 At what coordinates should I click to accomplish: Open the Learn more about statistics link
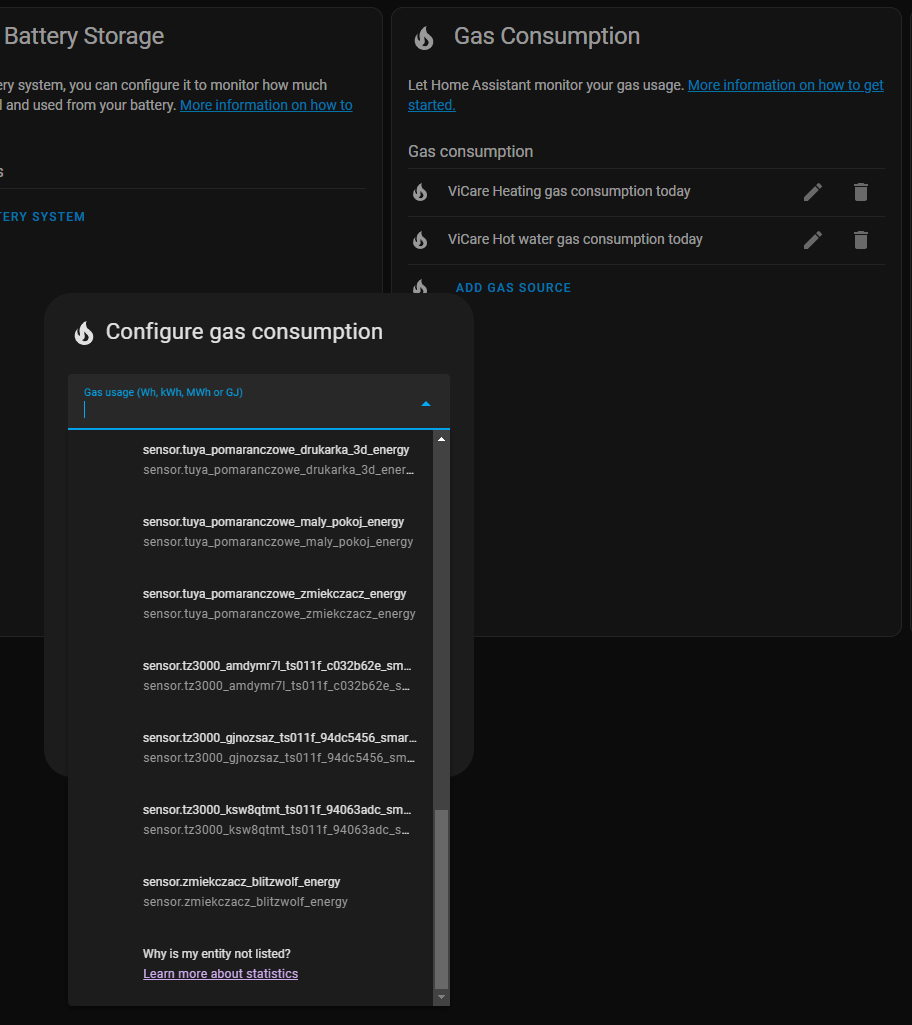[x=220, y=973]
